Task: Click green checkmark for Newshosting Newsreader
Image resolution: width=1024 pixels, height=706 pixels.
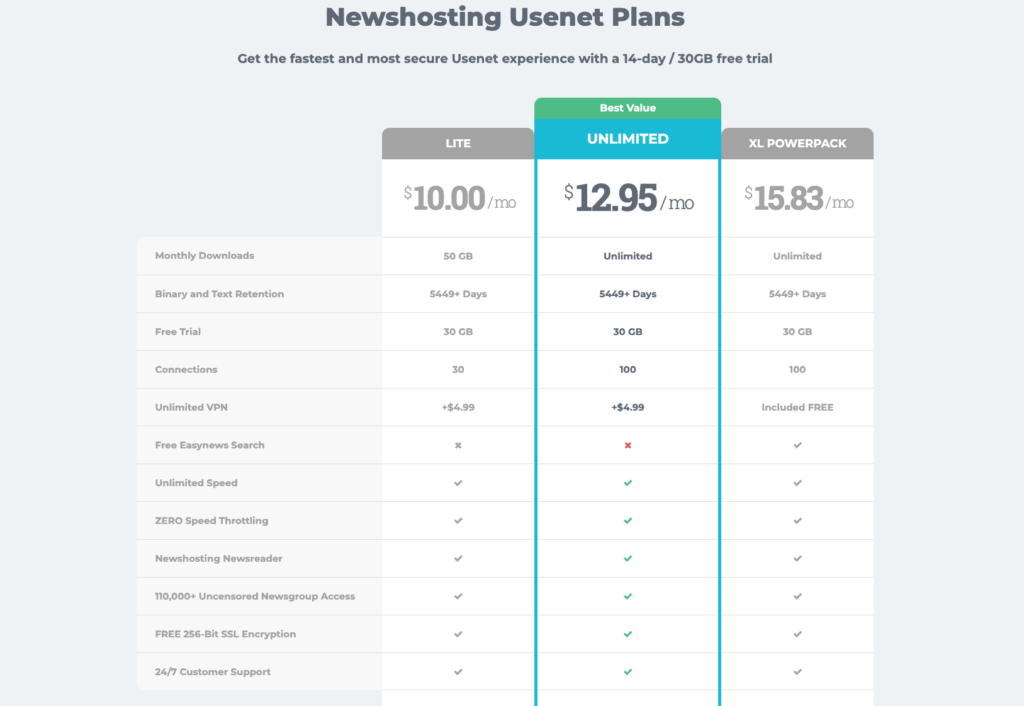Action: coord(628,559)
